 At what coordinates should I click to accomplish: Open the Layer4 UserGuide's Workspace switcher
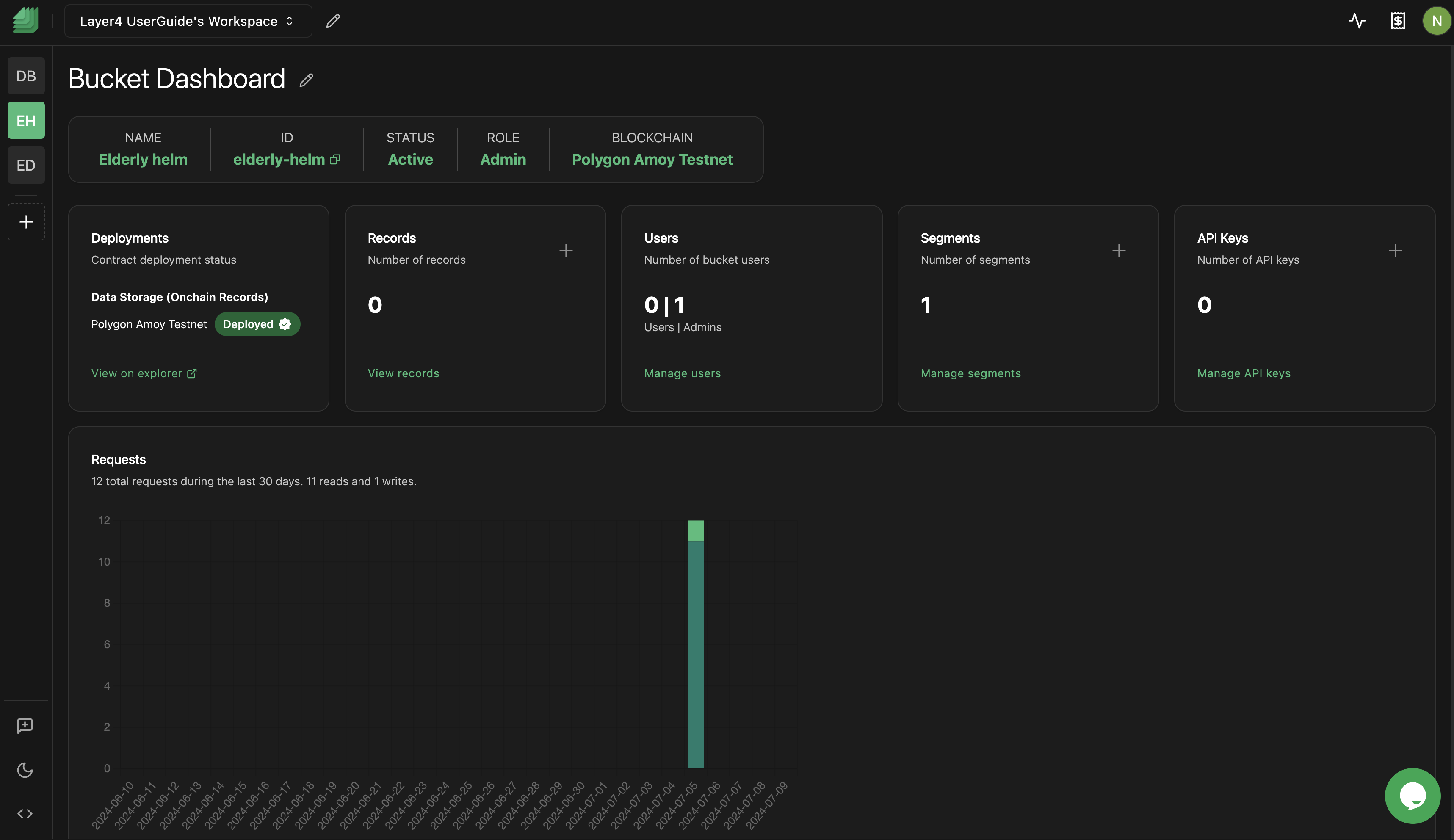click(188, 21)
